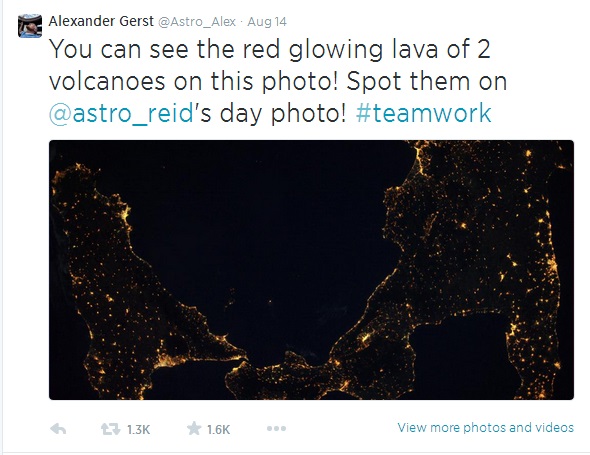
Task: Click the word 'volcanoes' in the tweet
Action: pyautogui.click(x=107, y=81)
